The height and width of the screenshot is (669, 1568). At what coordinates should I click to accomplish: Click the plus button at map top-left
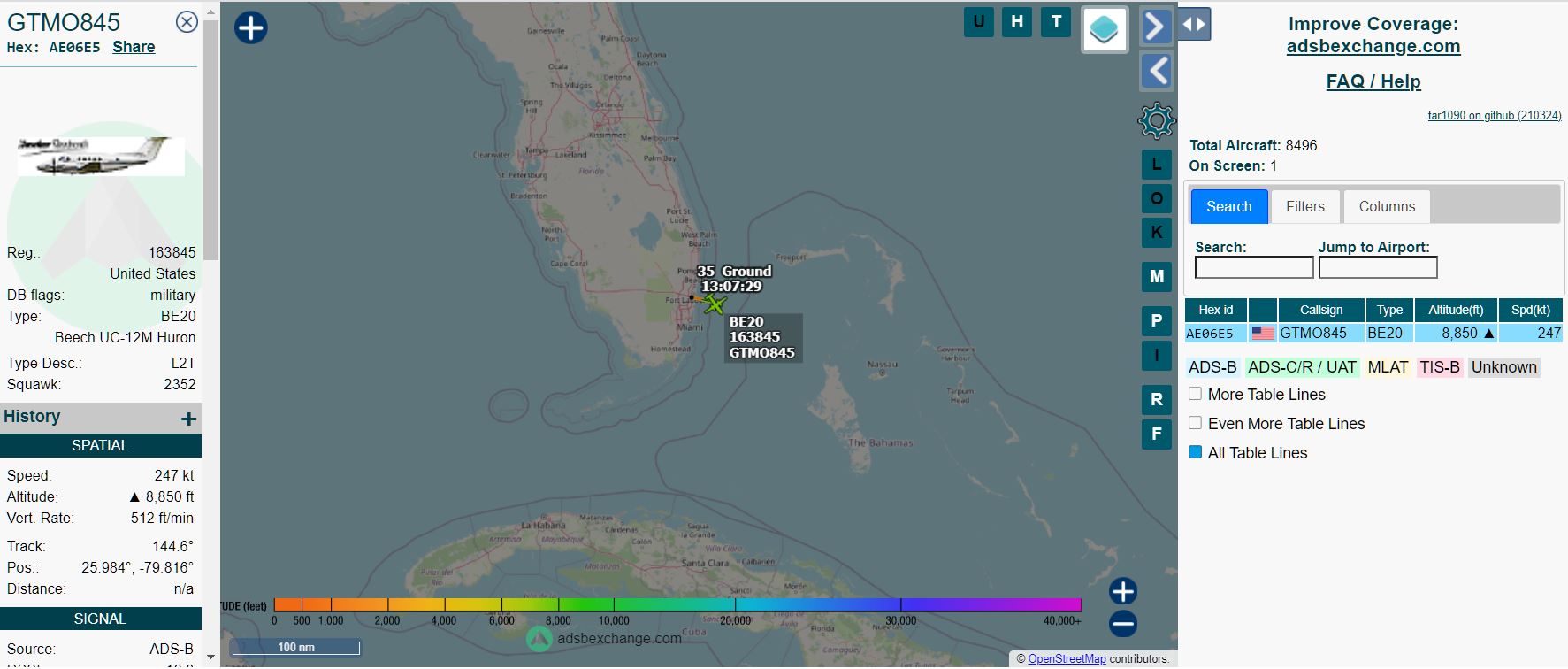(x=250, y=27)
